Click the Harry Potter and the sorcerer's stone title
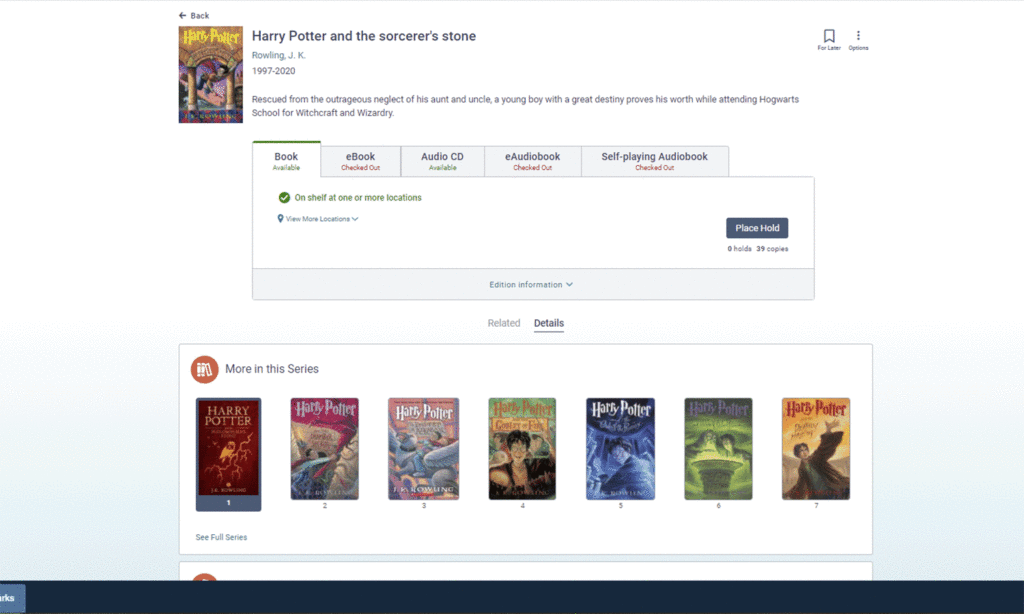This screenshot has width=1024, height=614. point(364,36)
